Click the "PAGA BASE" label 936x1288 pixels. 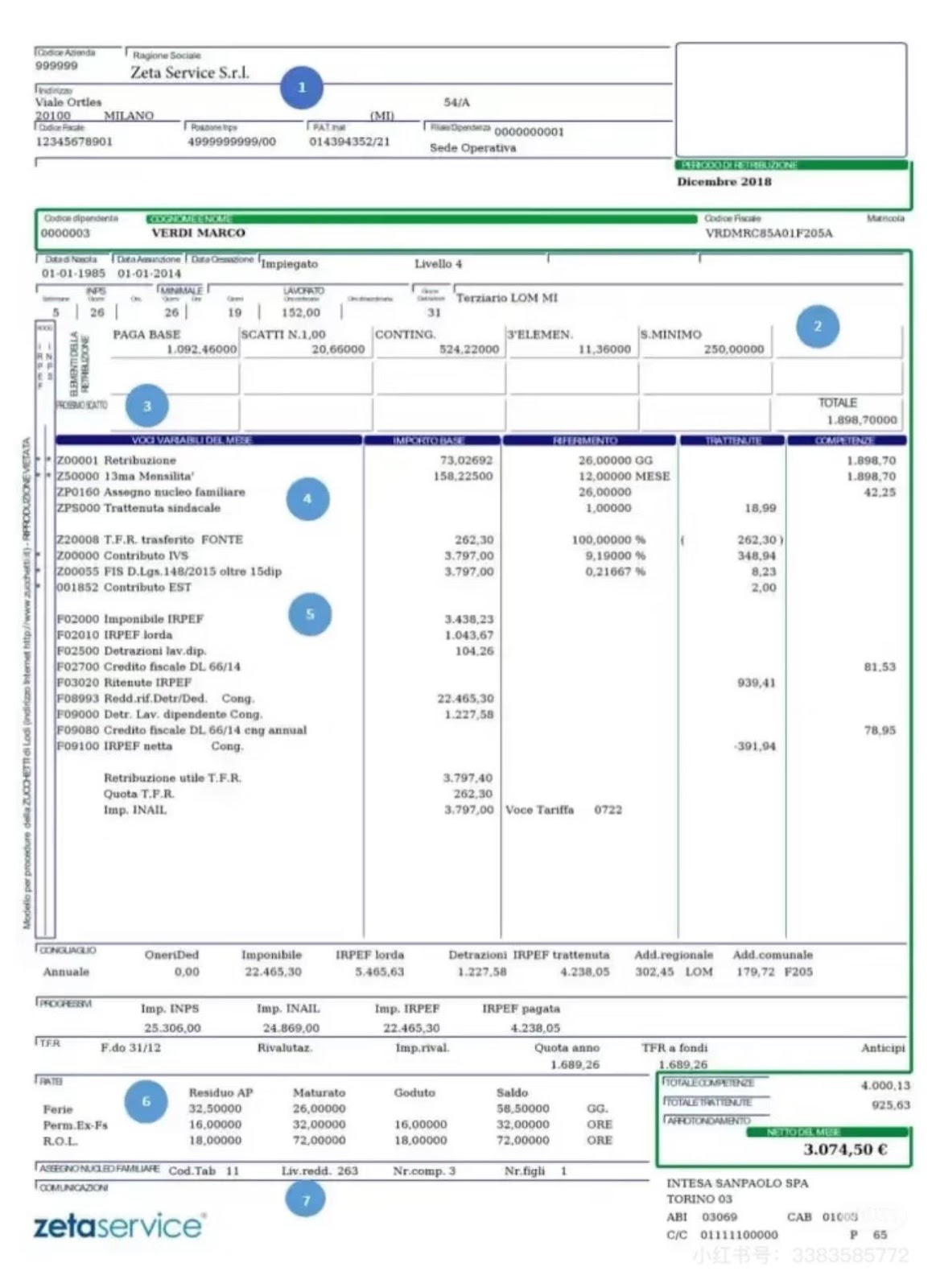tap(146, 334)
